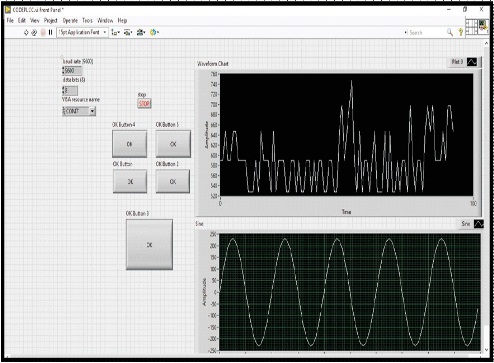Screen dimensions: 494x363
Task: Show the Context Help question mark
Action: [x=461, y=32]
